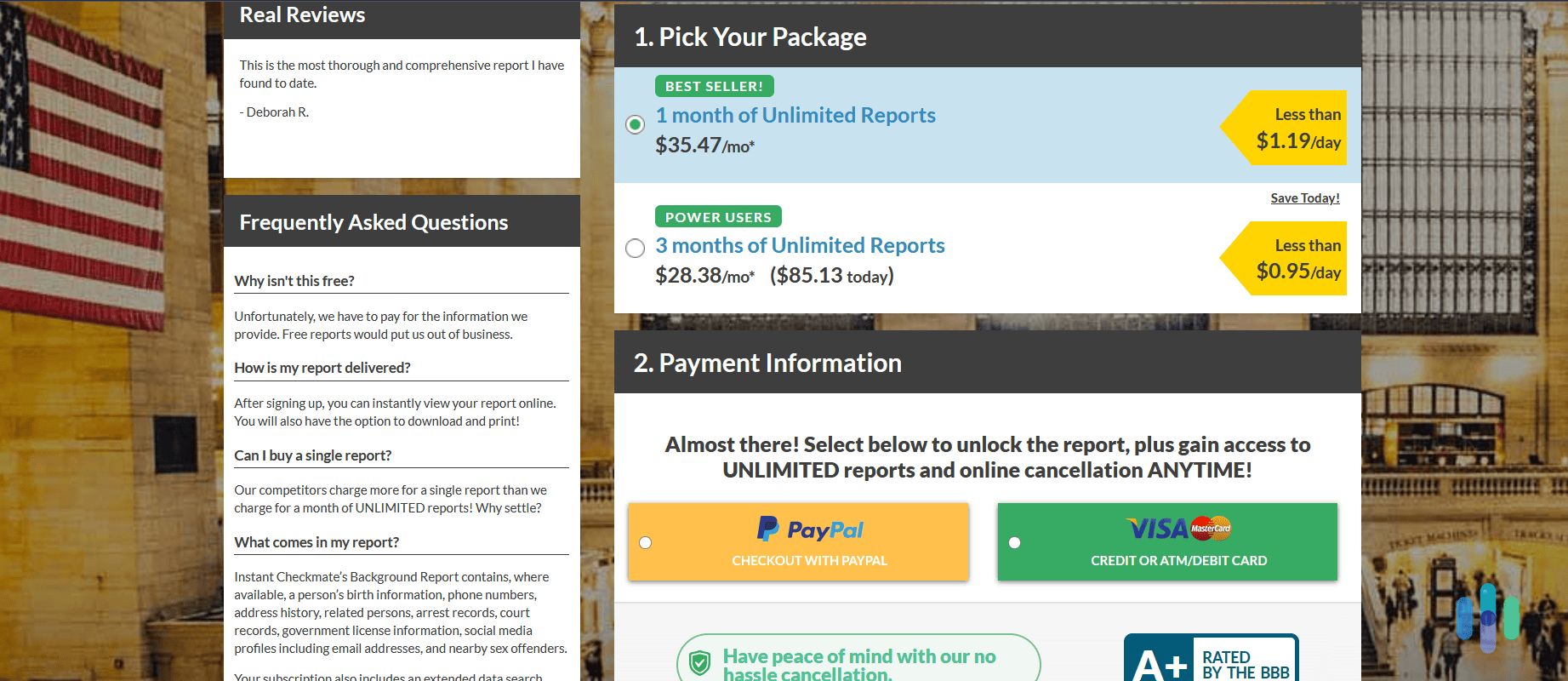This screenshot has height=681, width=1568.
Task: Click the 'What comes in my report?' question
Action: (316, 542)
